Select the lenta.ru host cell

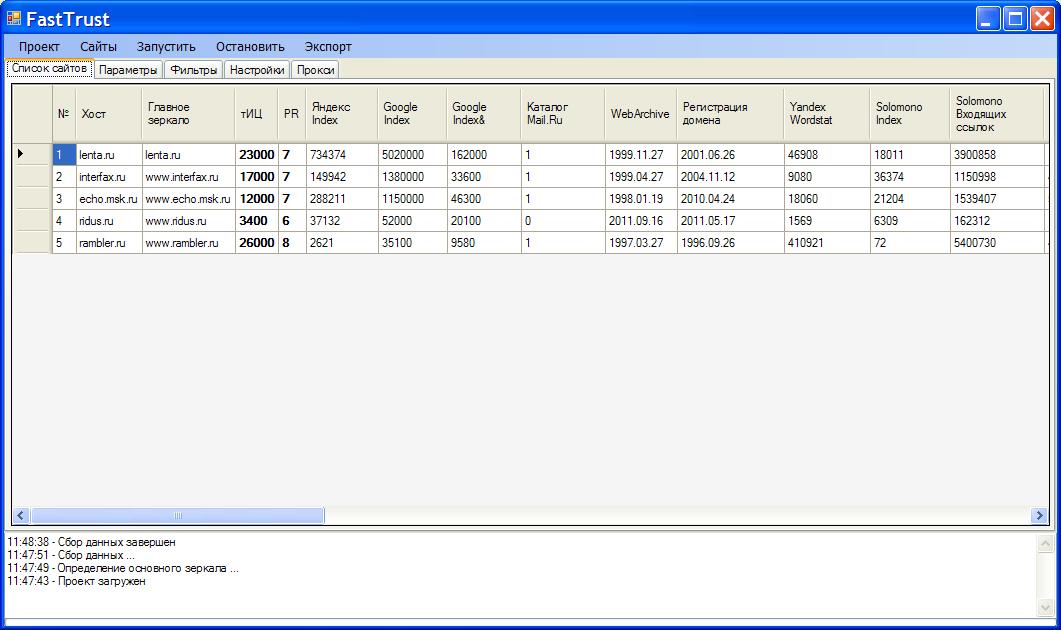[109, 154]
